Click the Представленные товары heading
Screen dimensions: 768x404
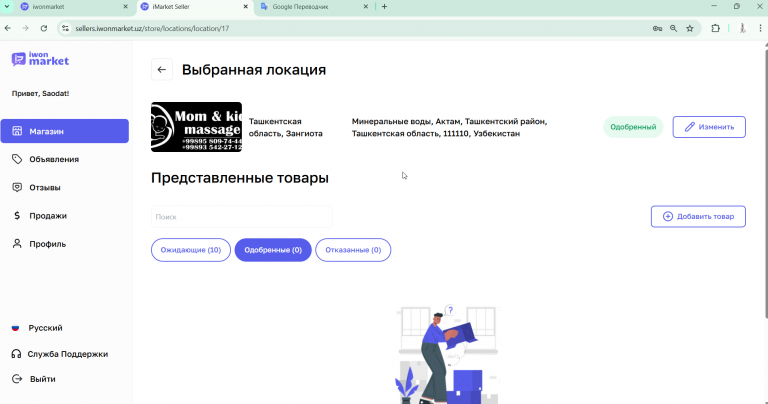coord(240,178)
